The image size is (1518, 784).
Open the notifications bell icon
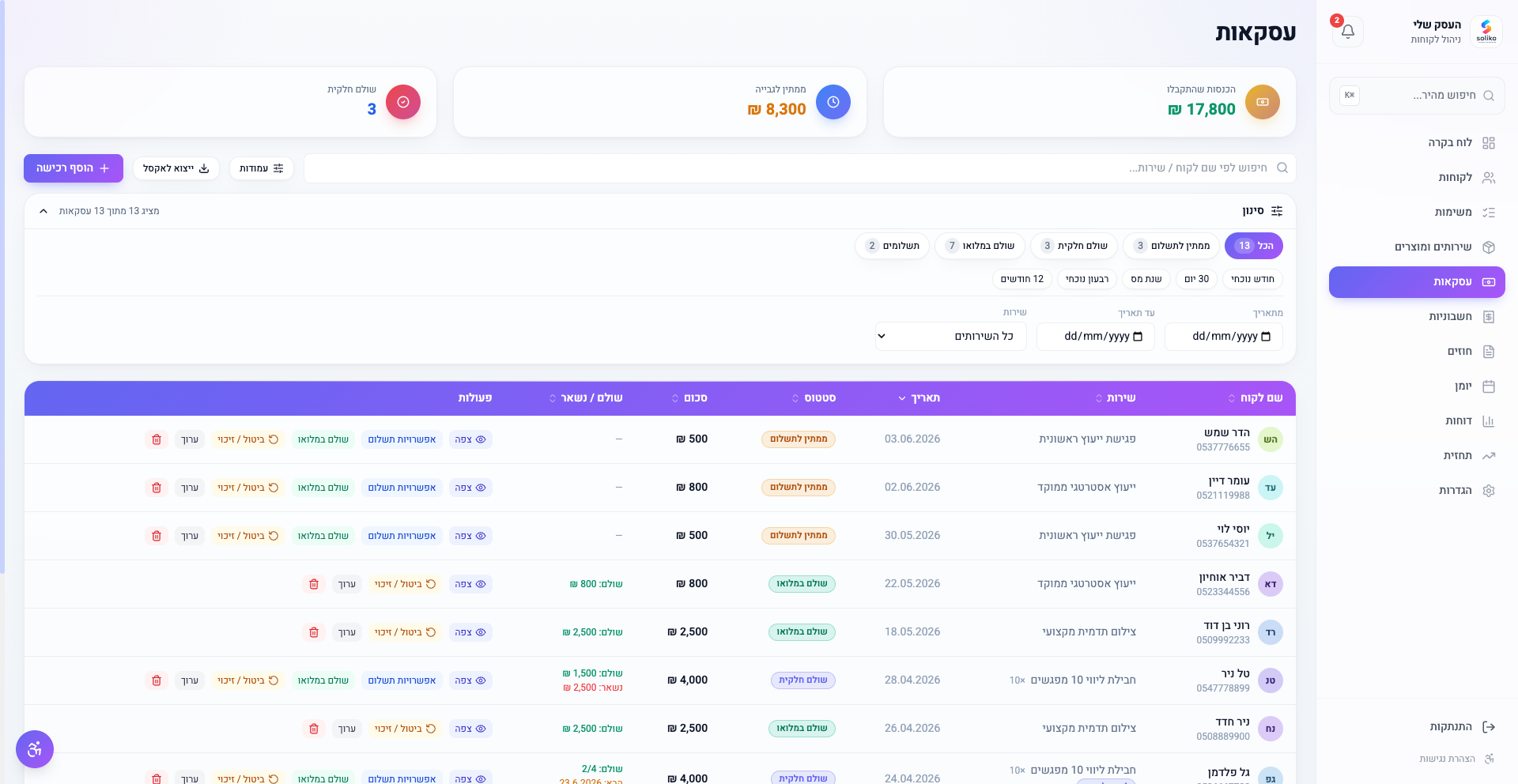pyautogui.click(x=1348, y=32)
